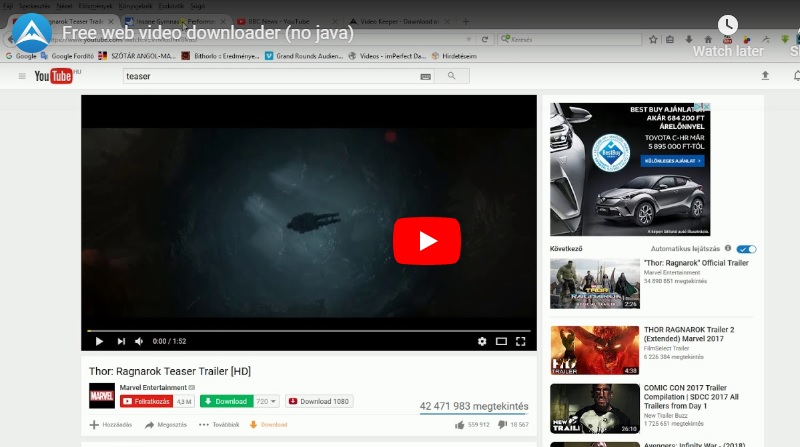
Task: Switch to the 'Video Keeper - Download' tab
Action: 399,21
